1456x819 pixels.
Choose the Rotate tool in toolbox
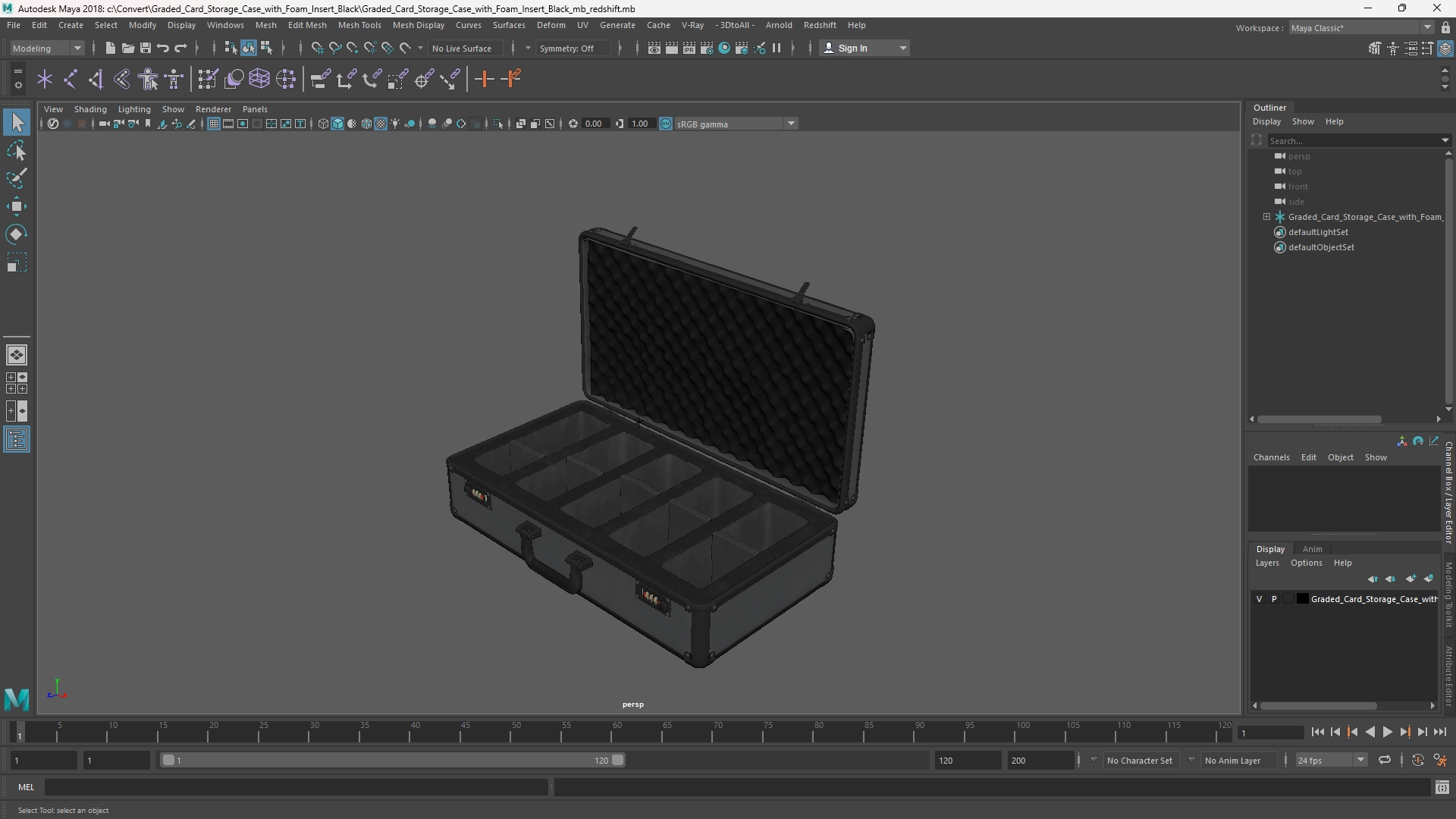tap(17, 234)
